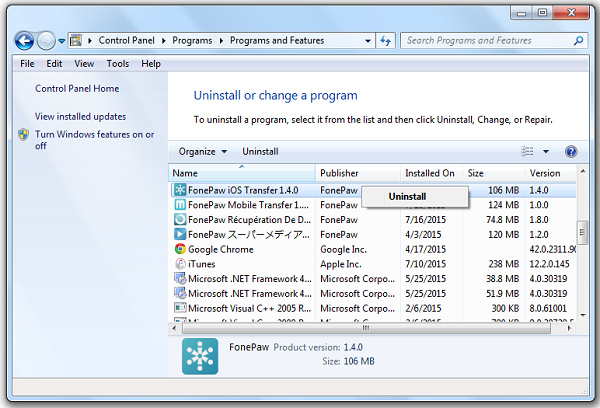This screenshot has height=408, width=600.
Task: Click the FonePaw Mobile Transfer icon
Action: coord(180,205)
